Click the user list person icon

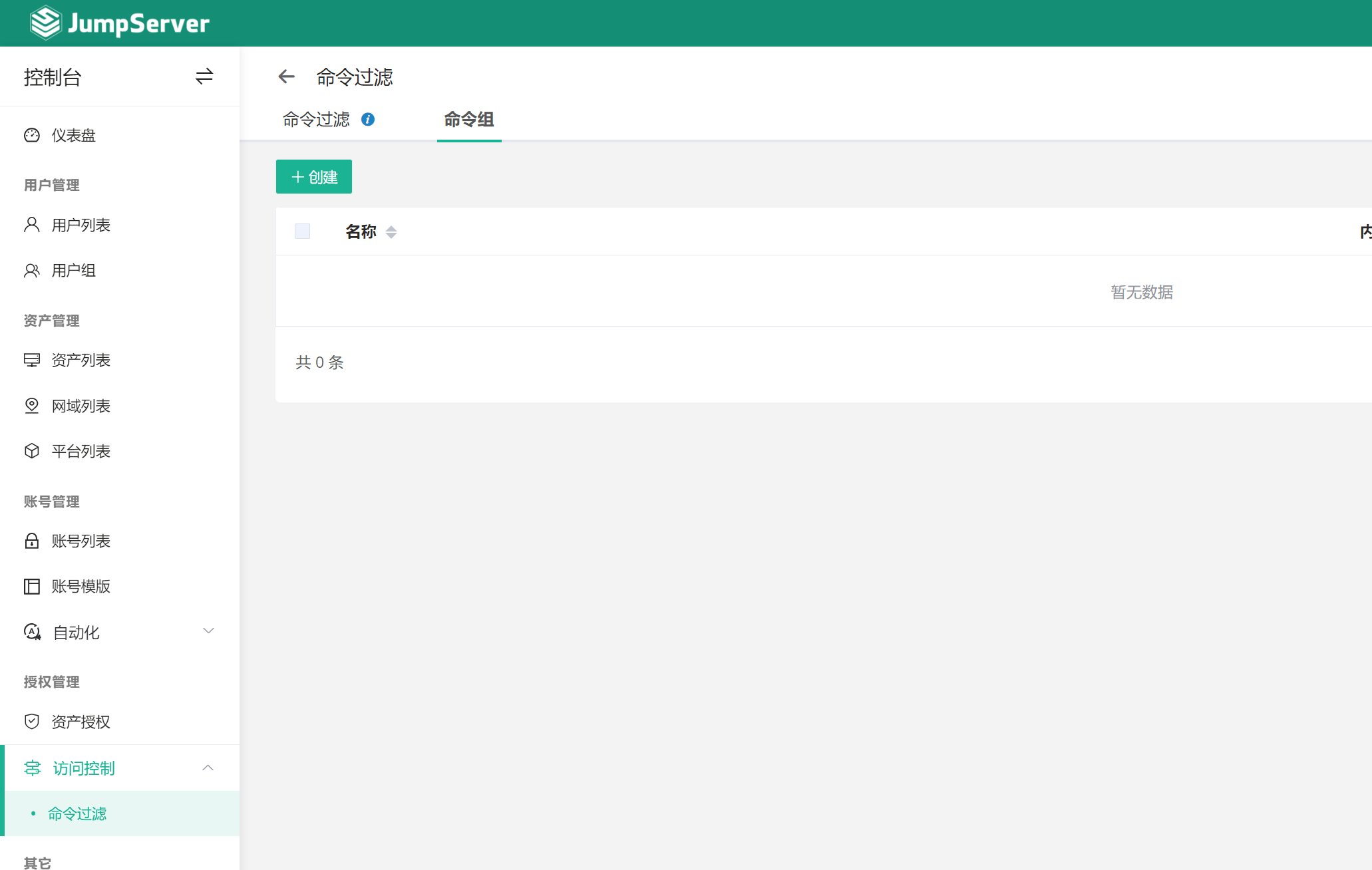click(32, 225)
